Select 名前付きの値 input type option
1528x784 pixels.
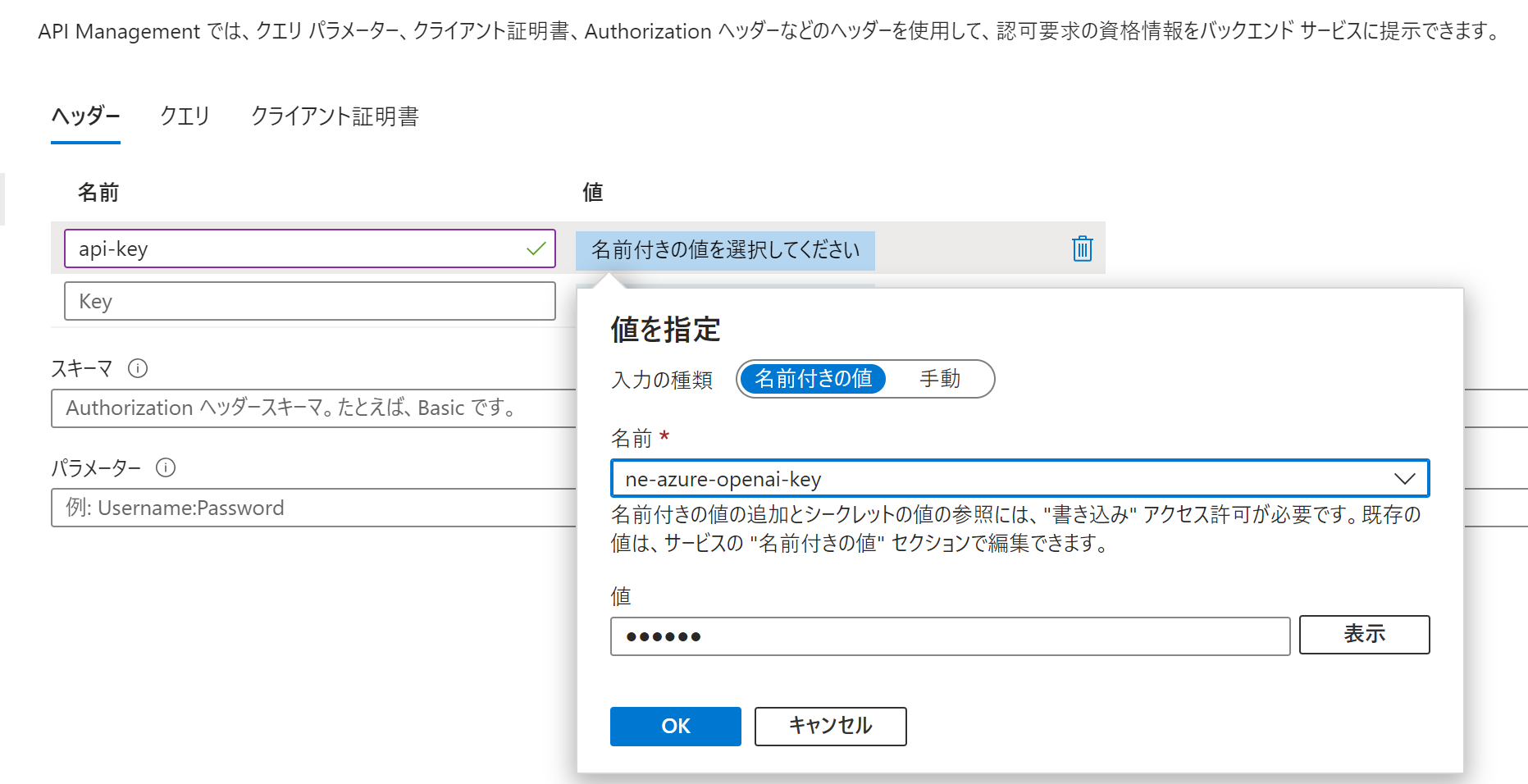click(x=812, y=379)
